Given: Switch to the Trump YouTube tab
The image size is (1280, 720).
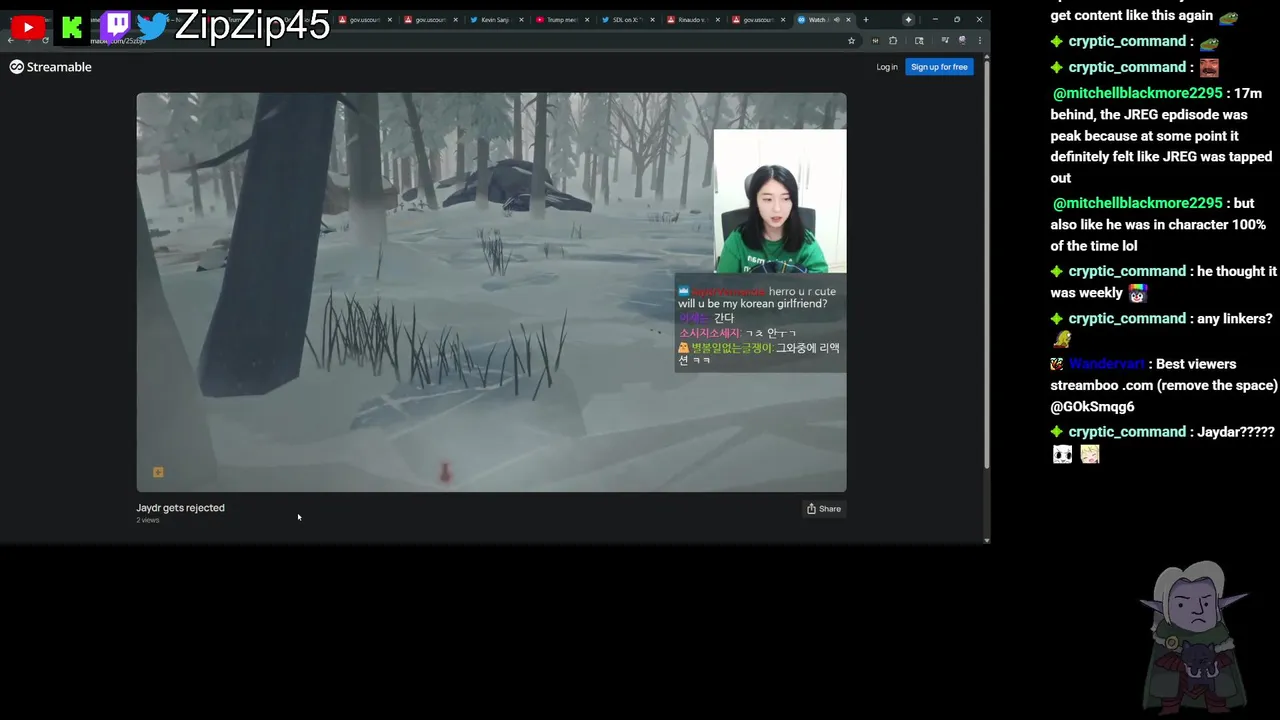Looking at the screenshot, I should point(563,19).
